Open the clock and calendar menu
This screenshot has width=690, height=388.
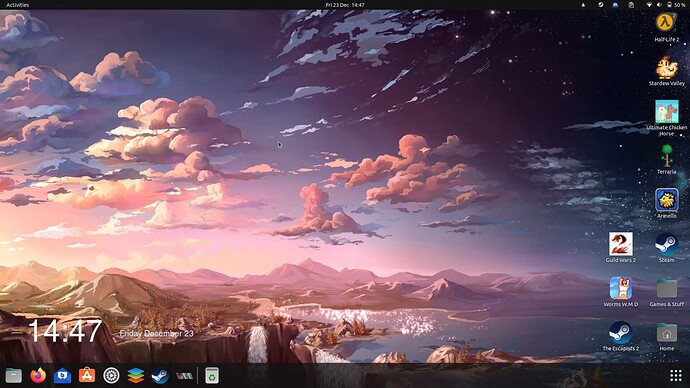click(345, 5)
